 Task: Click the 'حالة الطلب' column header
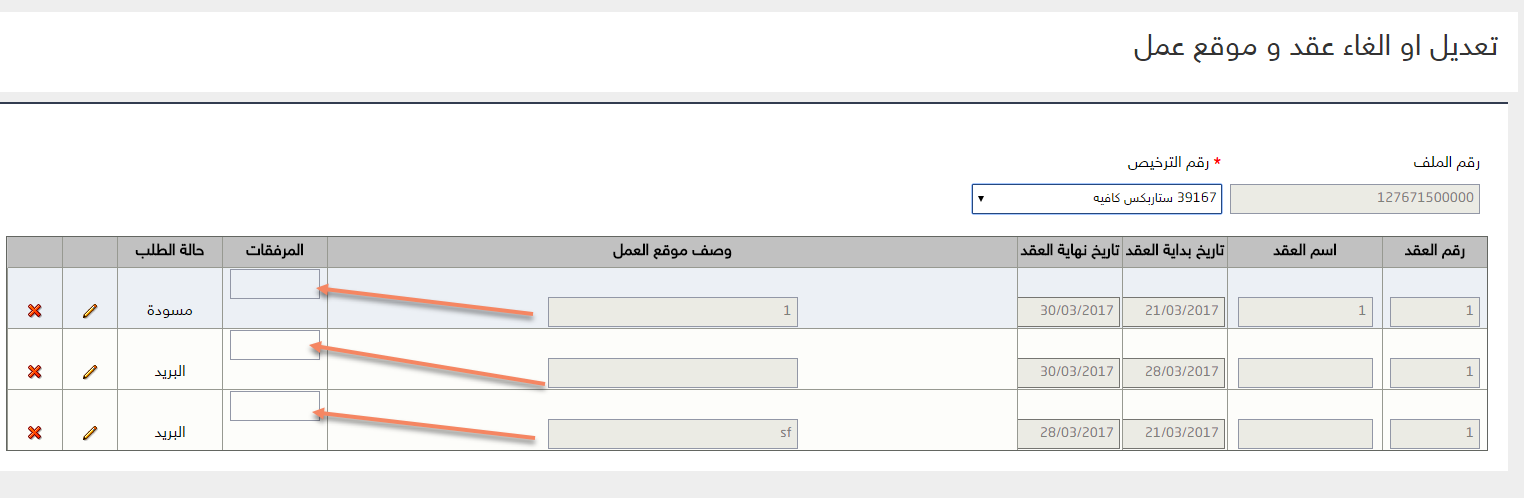click(x=170, y=252)
